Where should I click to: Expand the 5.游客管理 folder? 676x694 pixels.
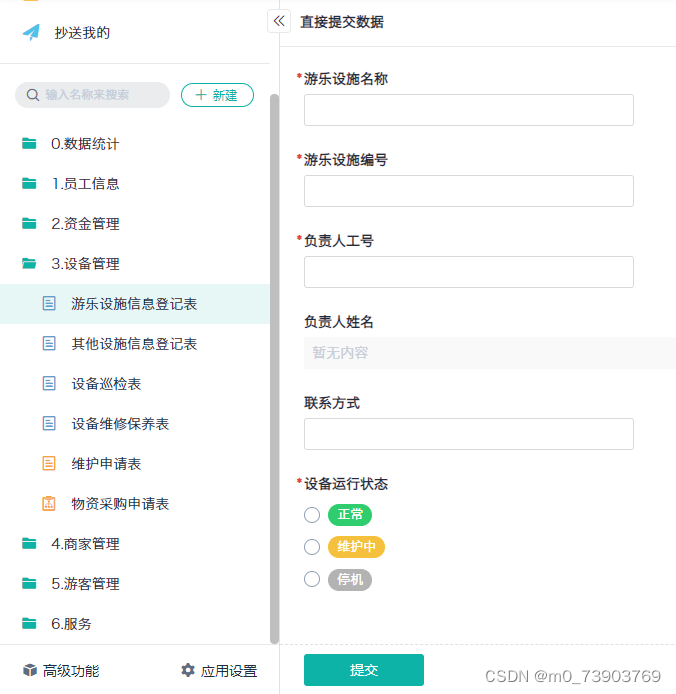[135, 583]
